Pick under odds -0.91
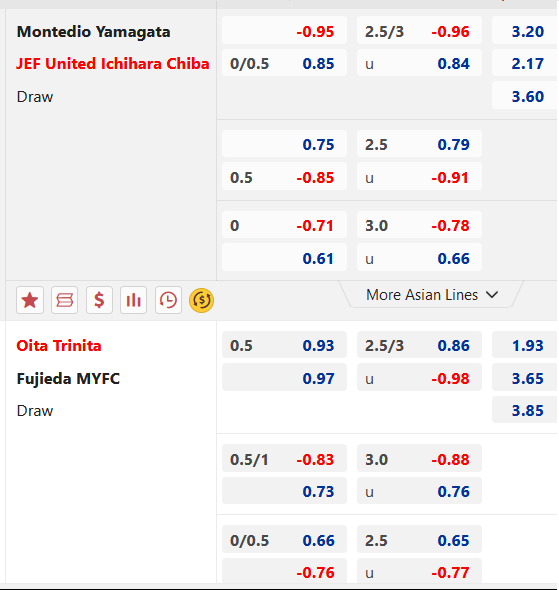This screenshot has height=590, width=559. click(419, 176)
